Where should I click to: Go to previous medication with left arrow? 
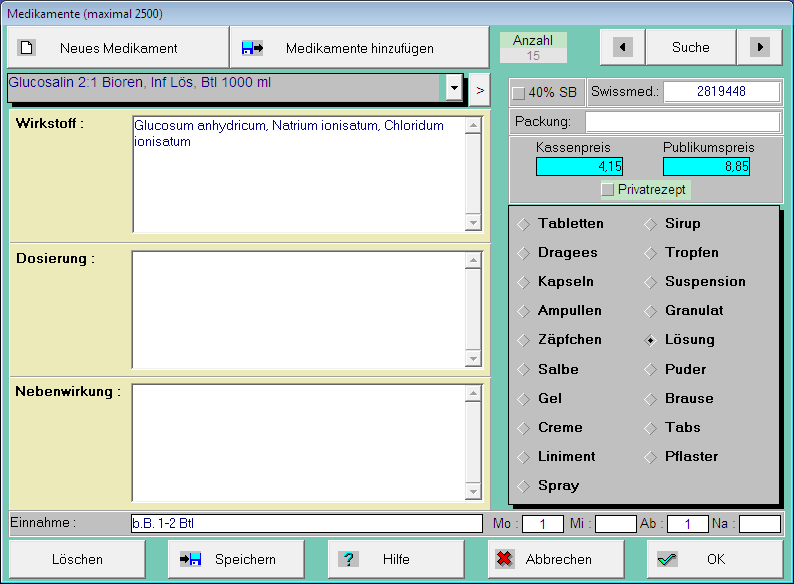(x=622, y=47)
